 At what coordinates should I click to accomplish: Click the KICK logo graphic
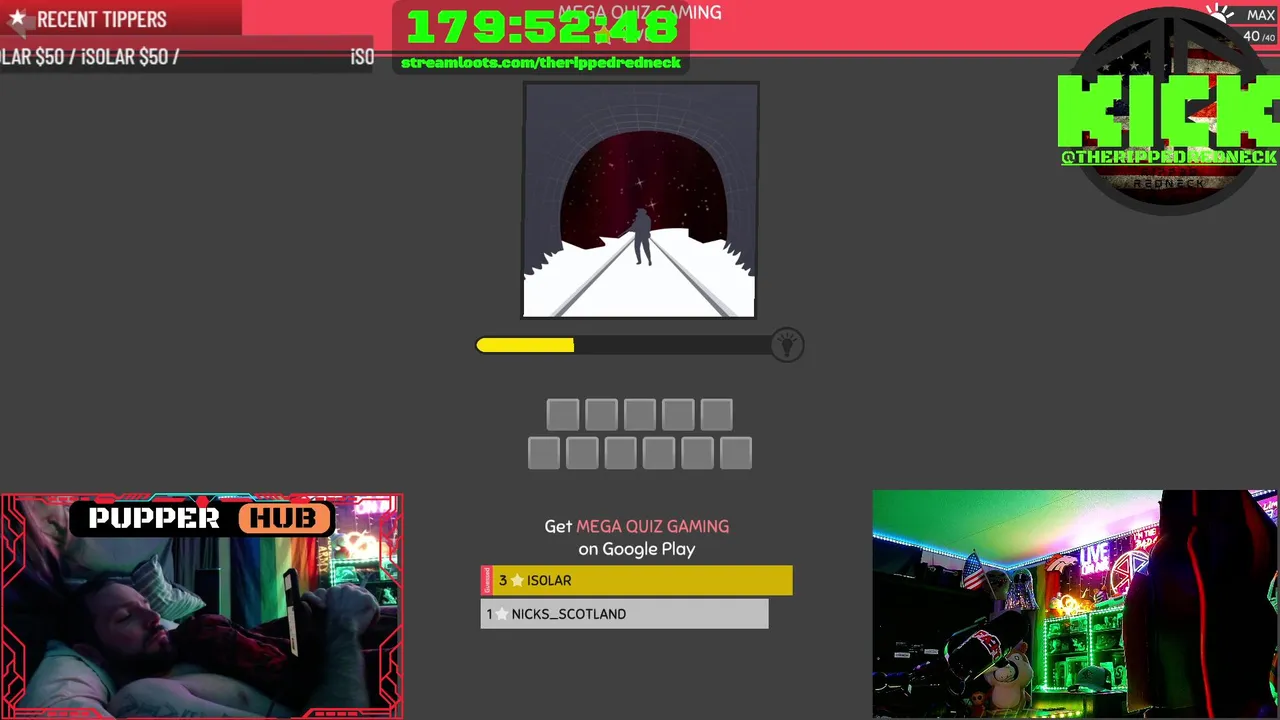point(1168,110)
